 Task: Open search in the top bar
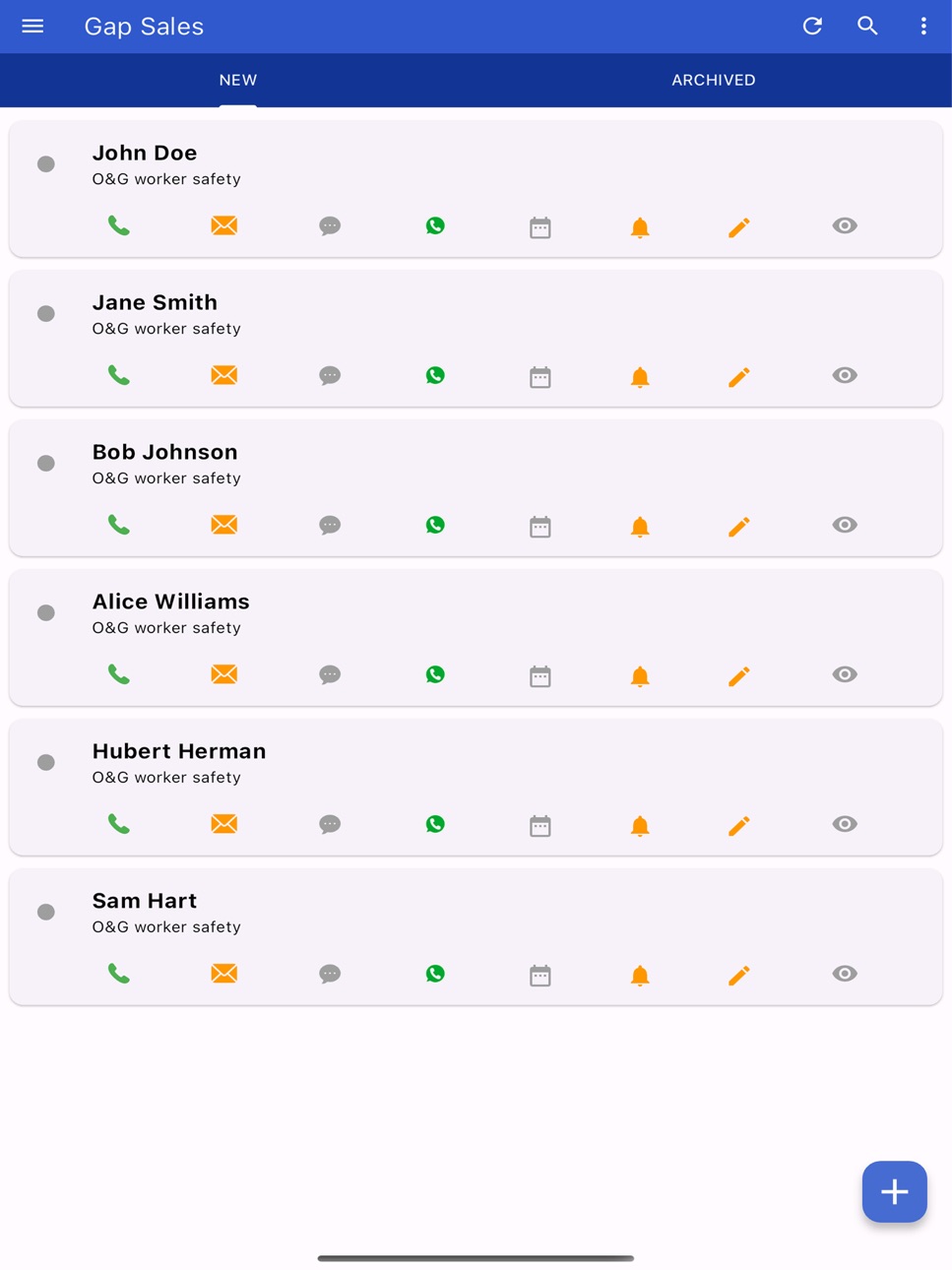[x=867, y=26]
